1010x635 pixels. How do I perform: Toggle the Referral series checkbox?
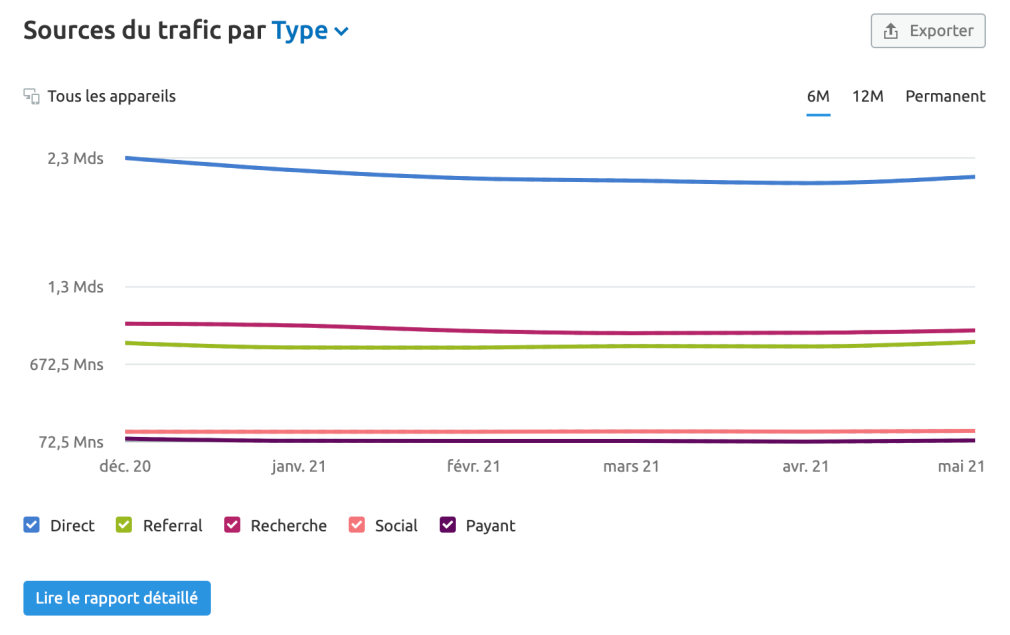(124, 525)
